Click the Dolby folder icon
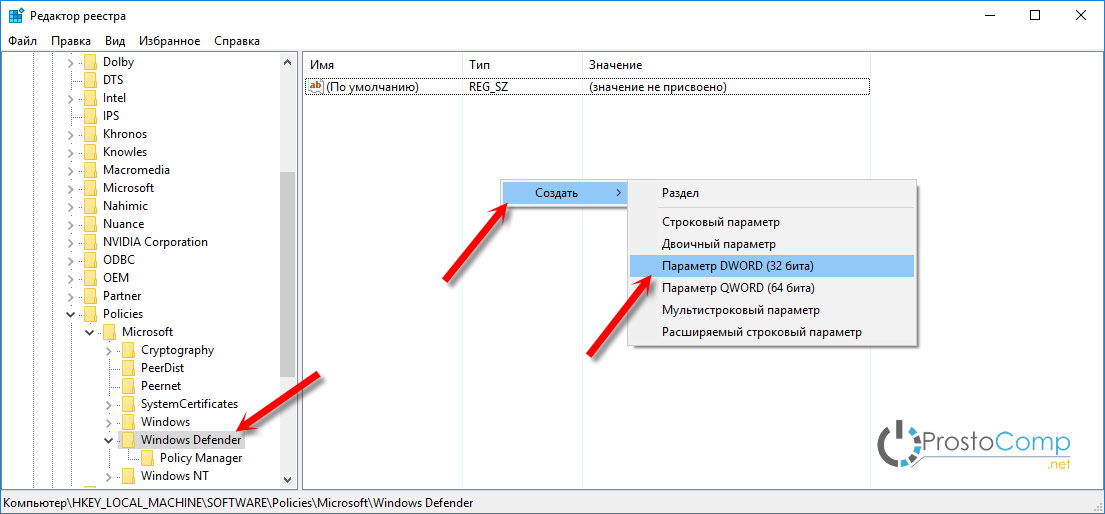Viewport: 1105px width, 514px height. click(x=89, y=62)
